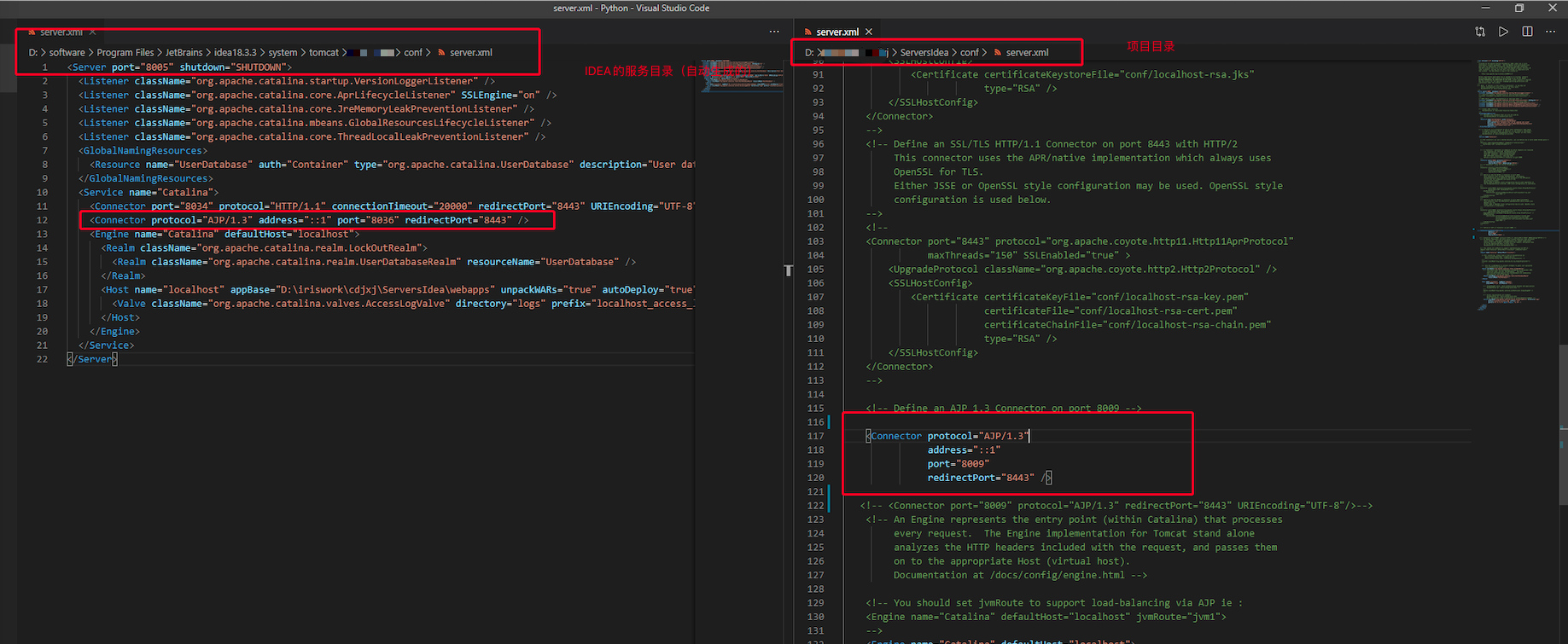Click the right editor minimap preview
This screenshot has height=644, width=1568.
pos(1513,171)
